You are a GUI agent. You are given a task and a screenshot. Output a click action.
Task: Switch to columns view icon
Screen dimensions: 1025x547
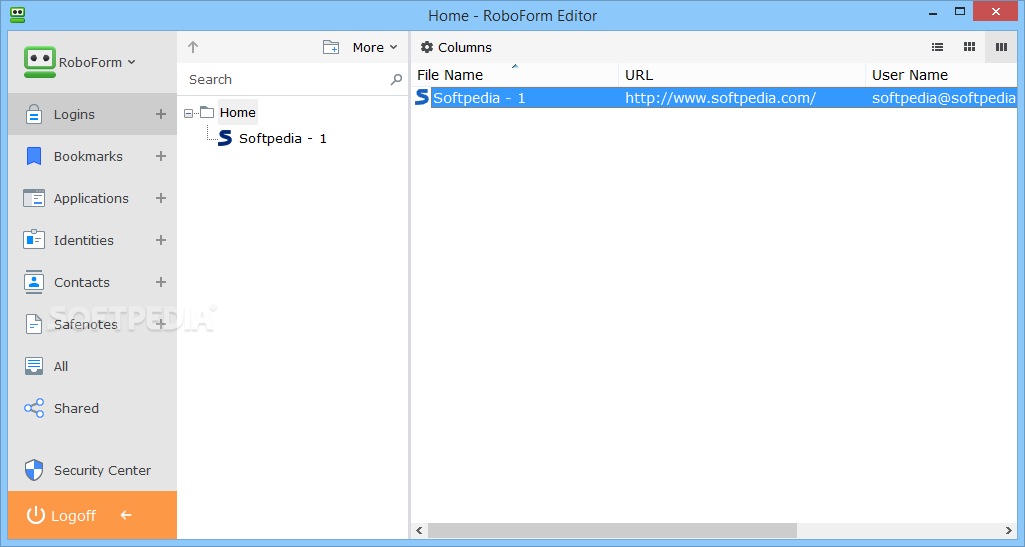[x=1001, y=47]
